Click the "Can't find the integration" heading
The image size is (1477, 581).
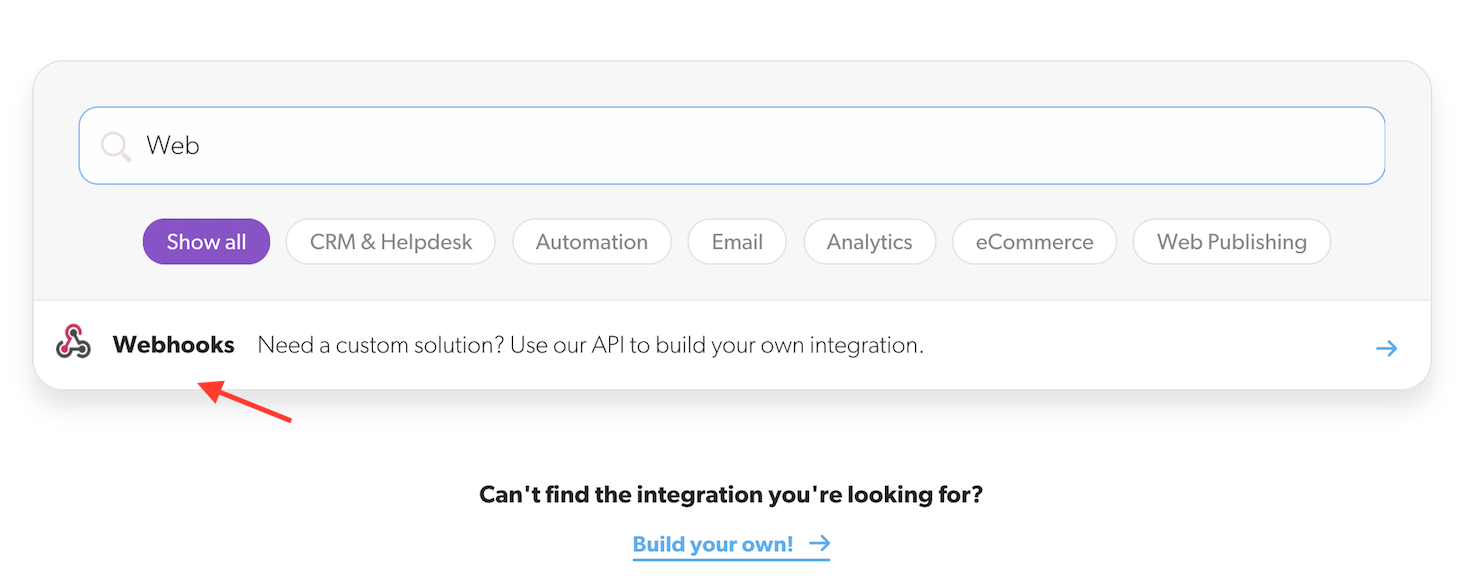pyautogui.click(x=731, y=494)
